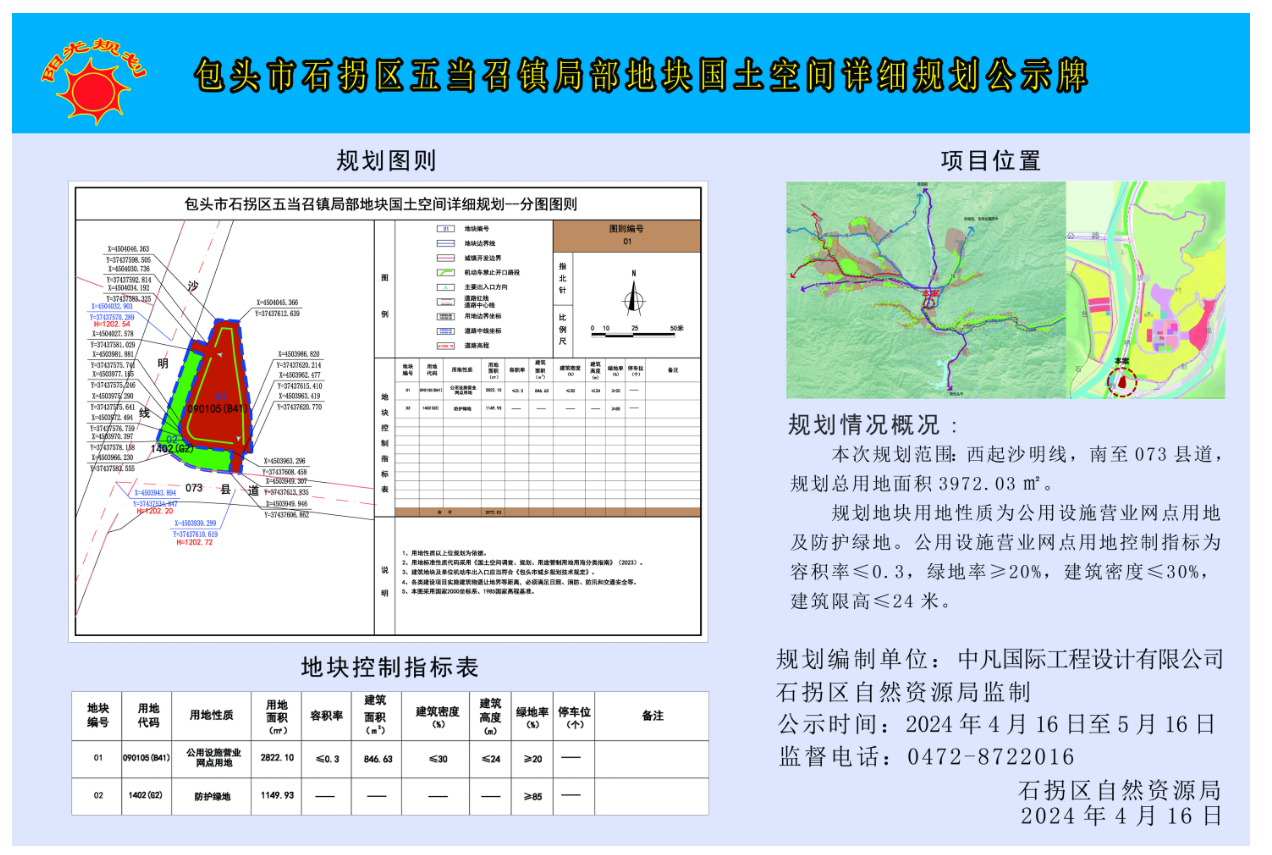Select the 地块编号 legend symbol

(x=447, y=229)
